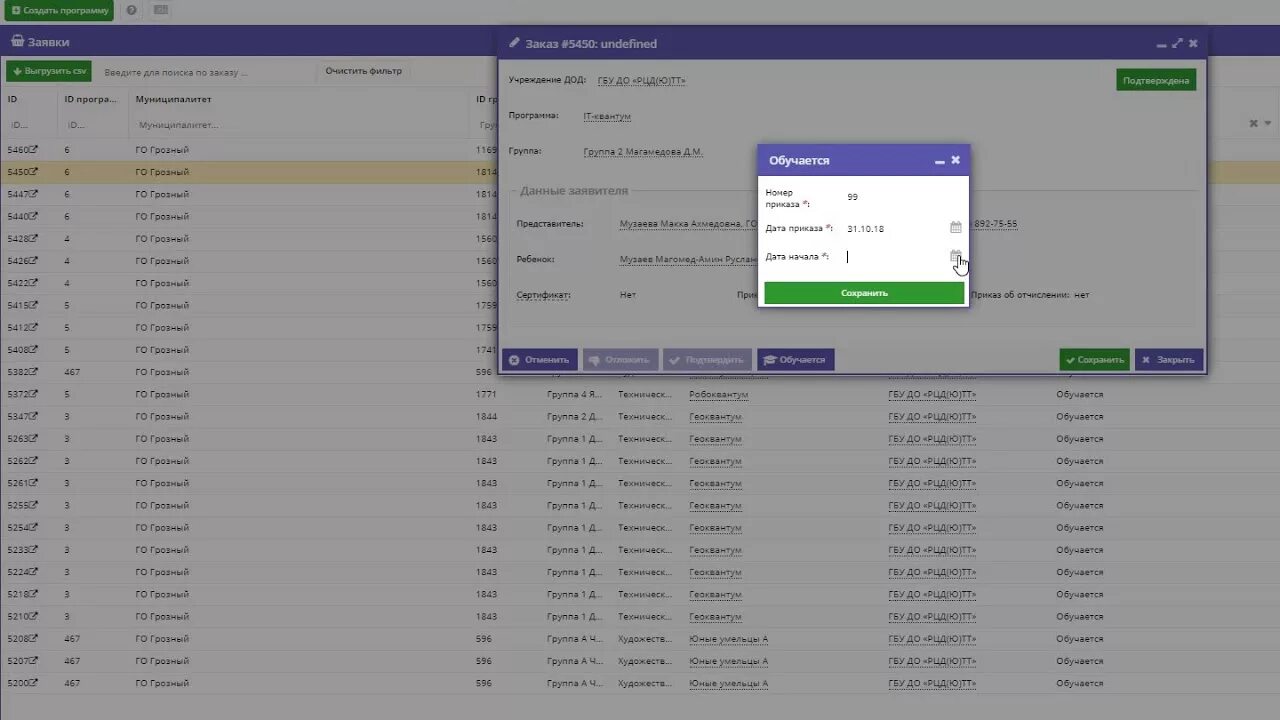Click Робоквантум link in row 5372
The height and width of the screenshot is (720, 1280).
(x=718, y=394)
